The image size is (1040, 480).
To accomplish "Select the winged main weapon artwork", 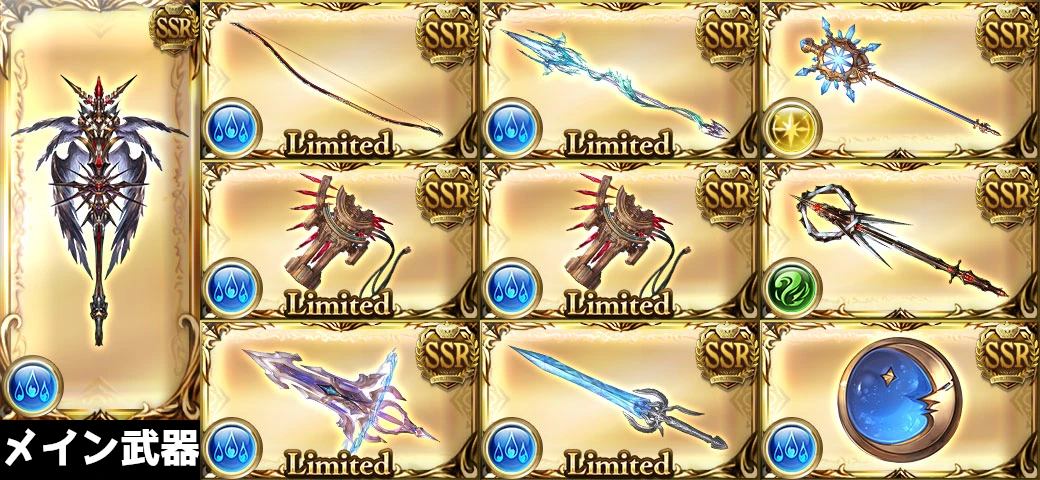I will pyautogui.click(x=99, y=209).
